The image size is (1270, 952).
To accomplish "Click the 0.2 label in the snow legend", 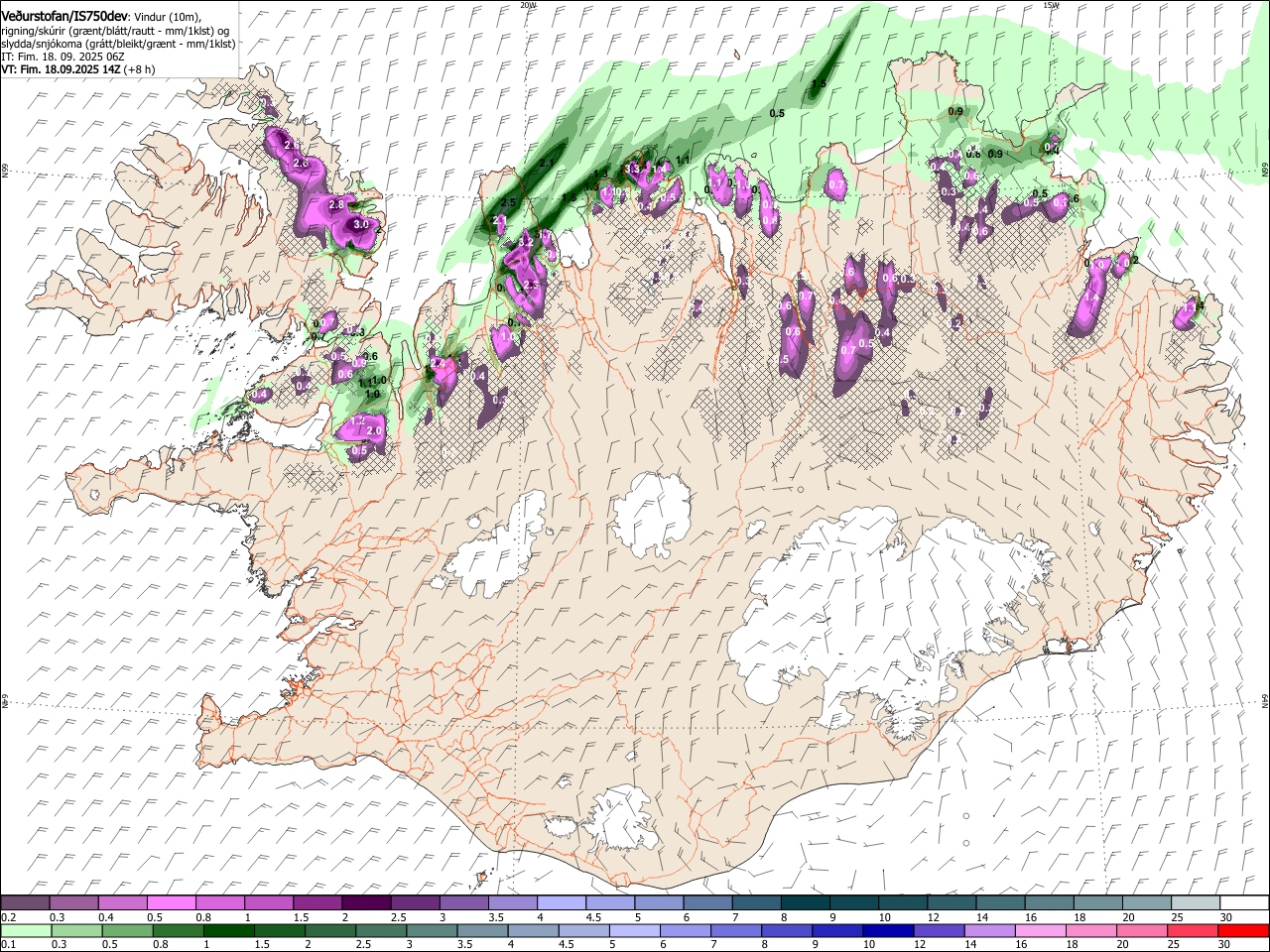I will pyautogui.click(x=7, y=917).
